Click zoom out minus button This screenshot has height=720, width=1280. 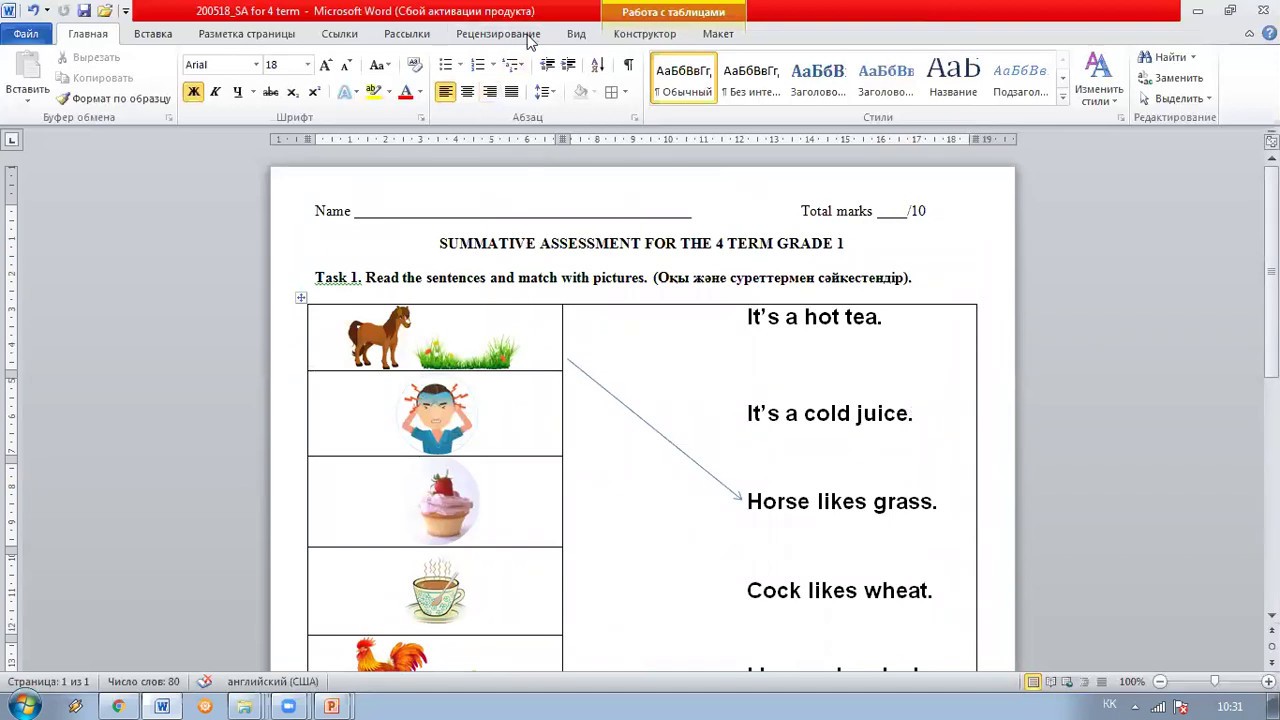[1160, 682]
